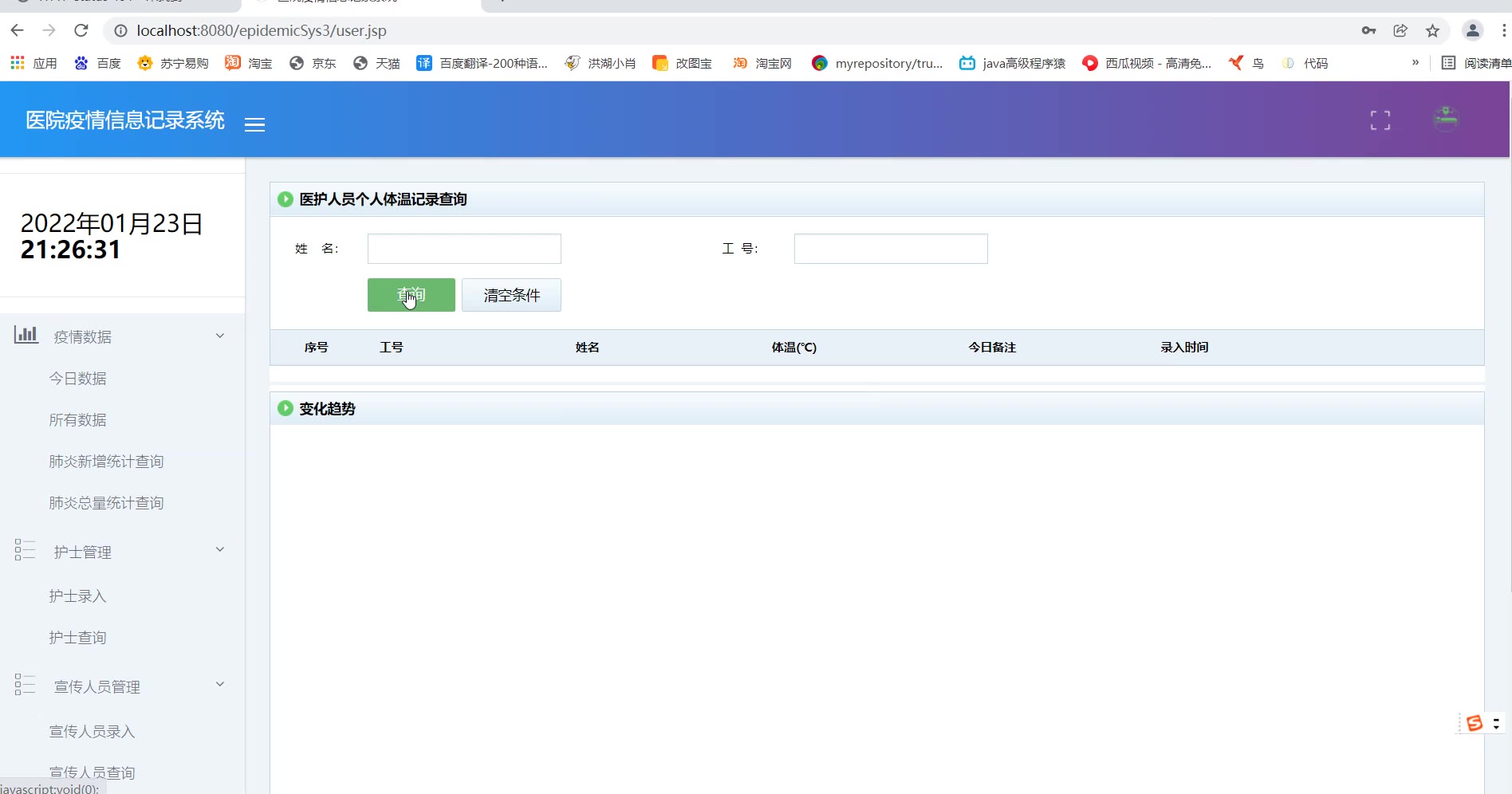Collapse the 护士管理 menu chevron

click(x=220, y=549)
